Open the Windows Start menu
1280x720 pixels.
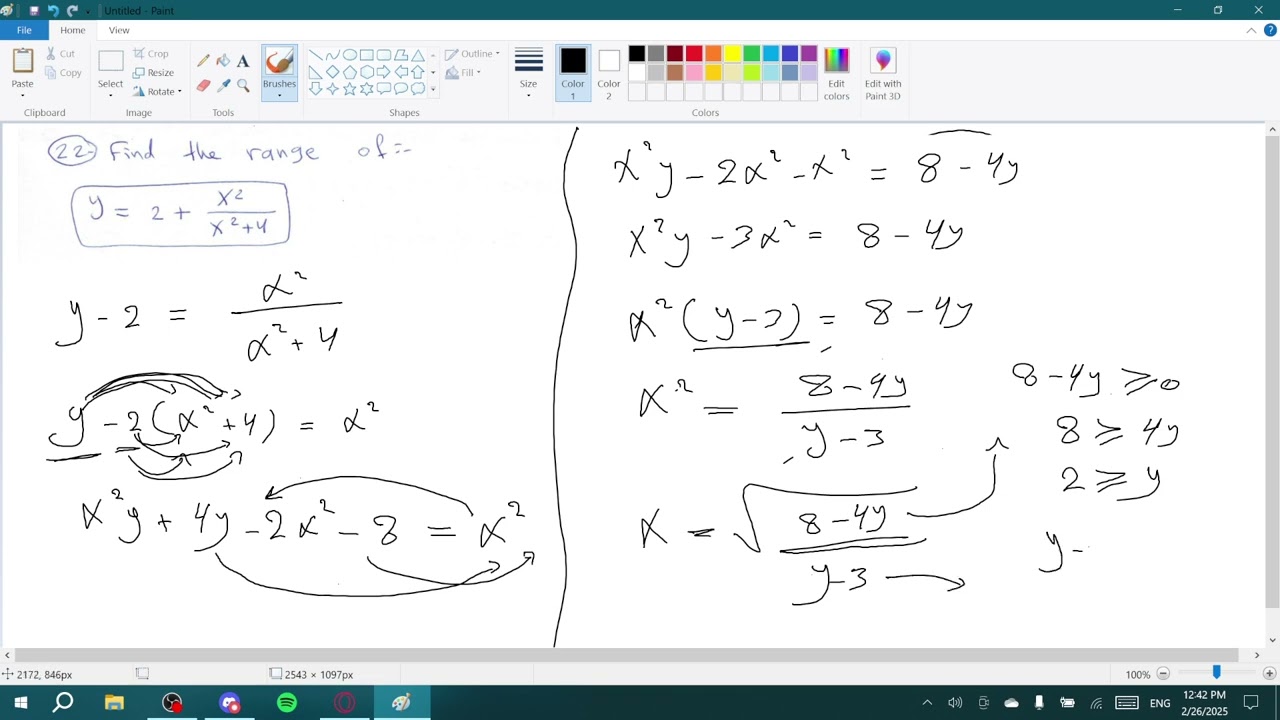pos(20,703)
